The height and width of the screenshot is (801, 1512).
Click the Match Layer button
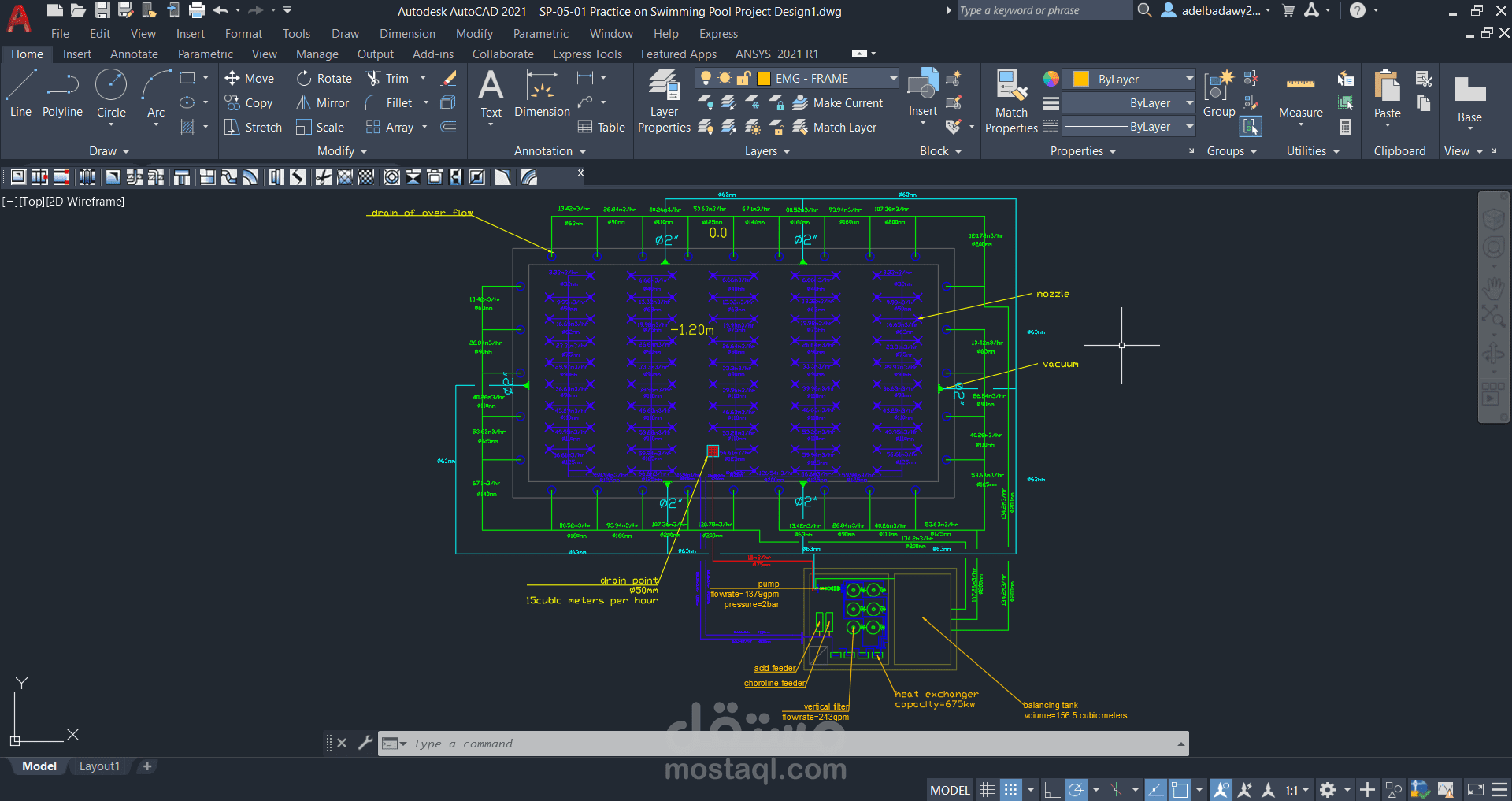pyautogui.click(x=835, y=128)
